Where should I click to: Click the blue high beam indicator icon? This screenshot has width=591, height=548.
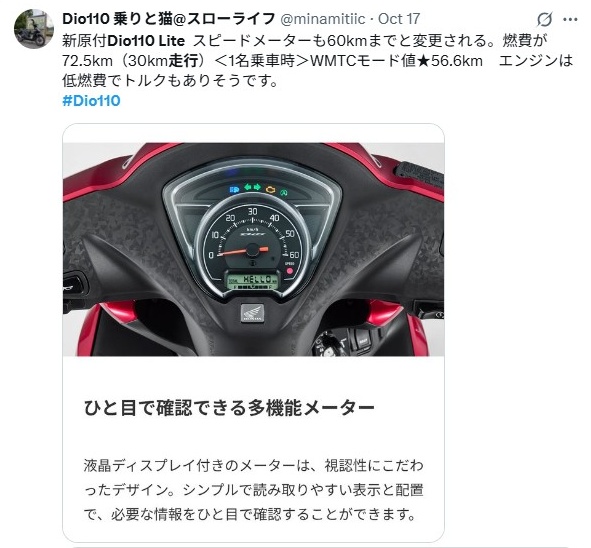coord(234,188)
